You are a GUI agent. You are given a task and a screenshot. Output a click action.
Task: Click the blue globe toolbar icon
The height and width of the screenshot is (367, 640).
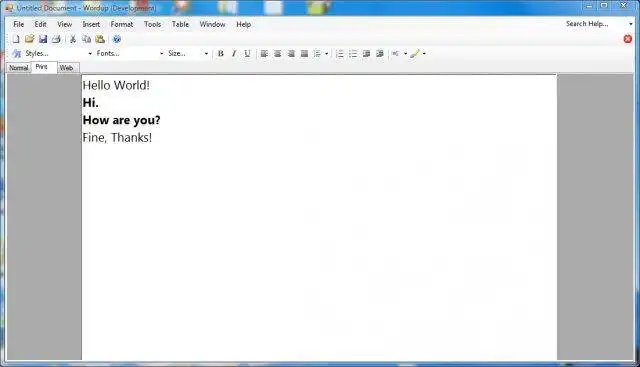(117, 39)
